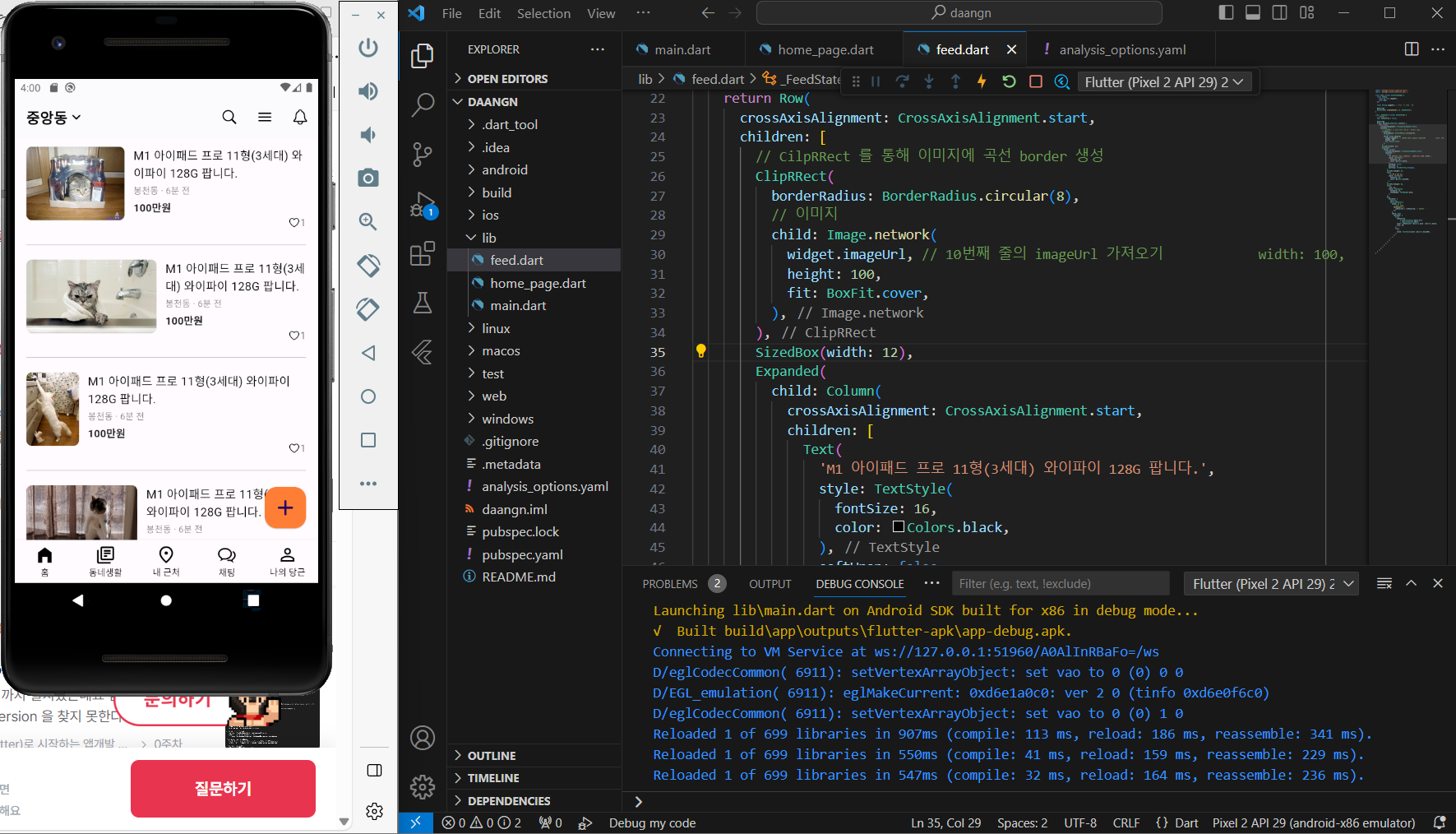Toggle the primary side bar layout
Viewport: 1456px width, 834px height.
1226,12
